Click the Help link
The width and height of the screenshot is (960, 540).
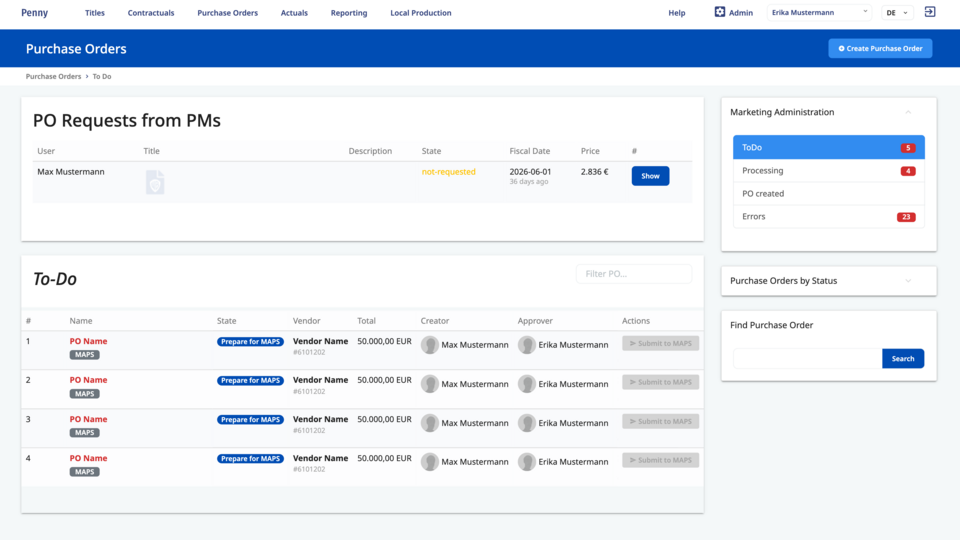coord(677,13)
